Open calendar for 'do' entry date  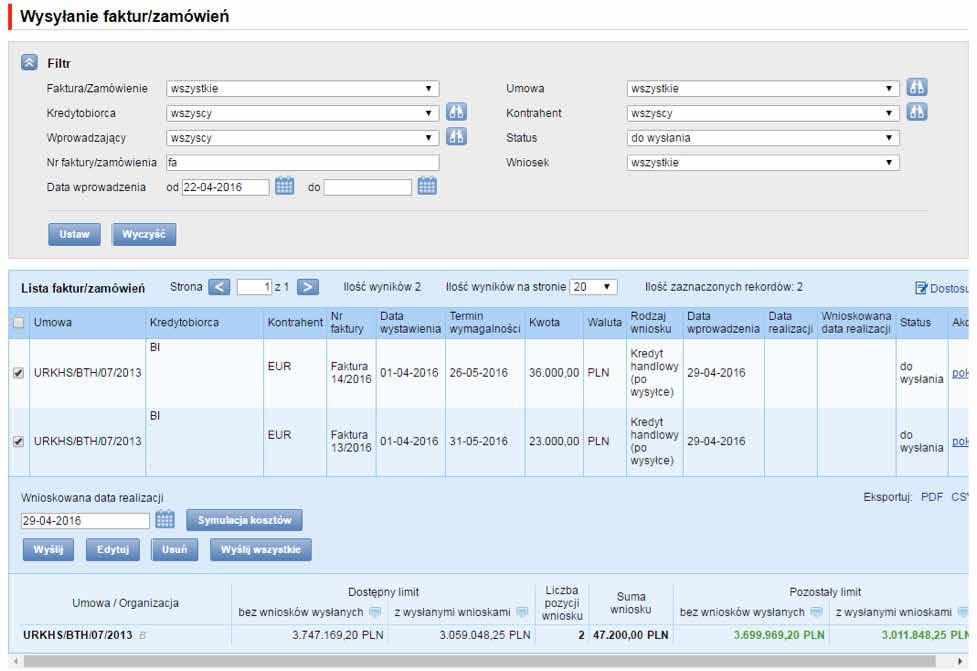pos(427,186)
